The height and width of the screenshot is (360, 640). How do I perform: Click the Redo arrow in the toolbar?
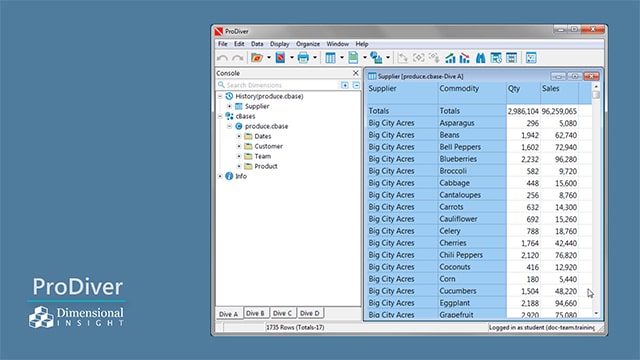tap(238, 58)
